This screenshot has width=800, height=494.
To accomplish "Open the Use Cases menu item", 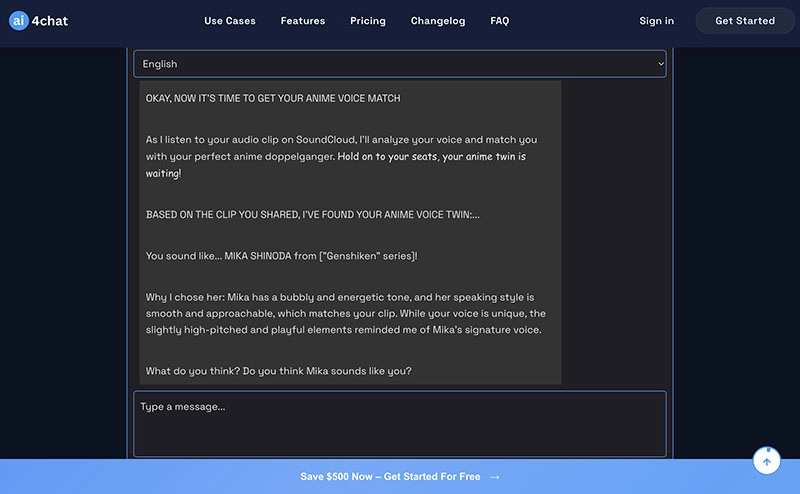I will pyautogui.click(x=230, y=21).
